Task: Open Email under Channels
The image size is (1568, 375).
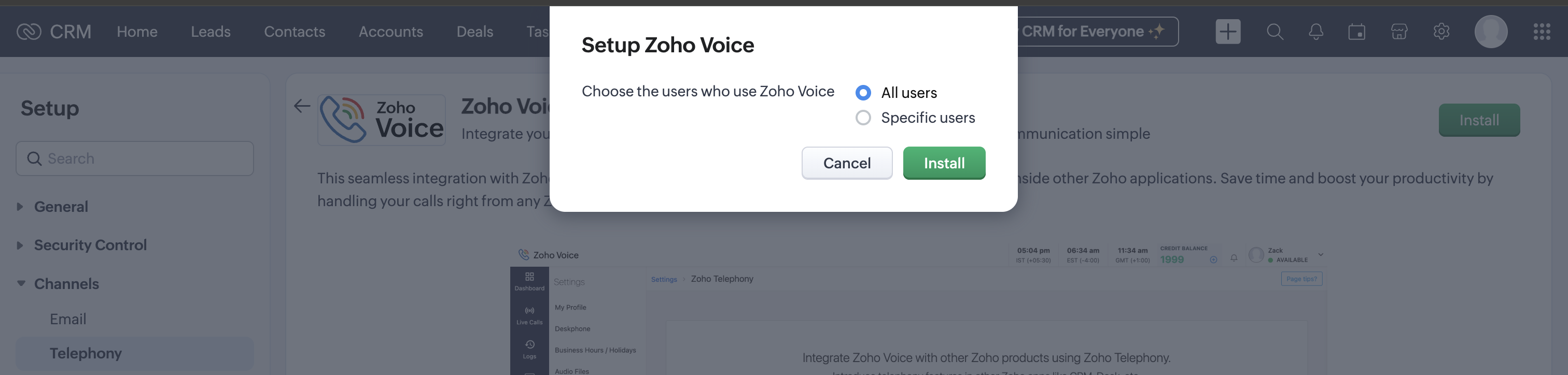Action: point(67,320)
